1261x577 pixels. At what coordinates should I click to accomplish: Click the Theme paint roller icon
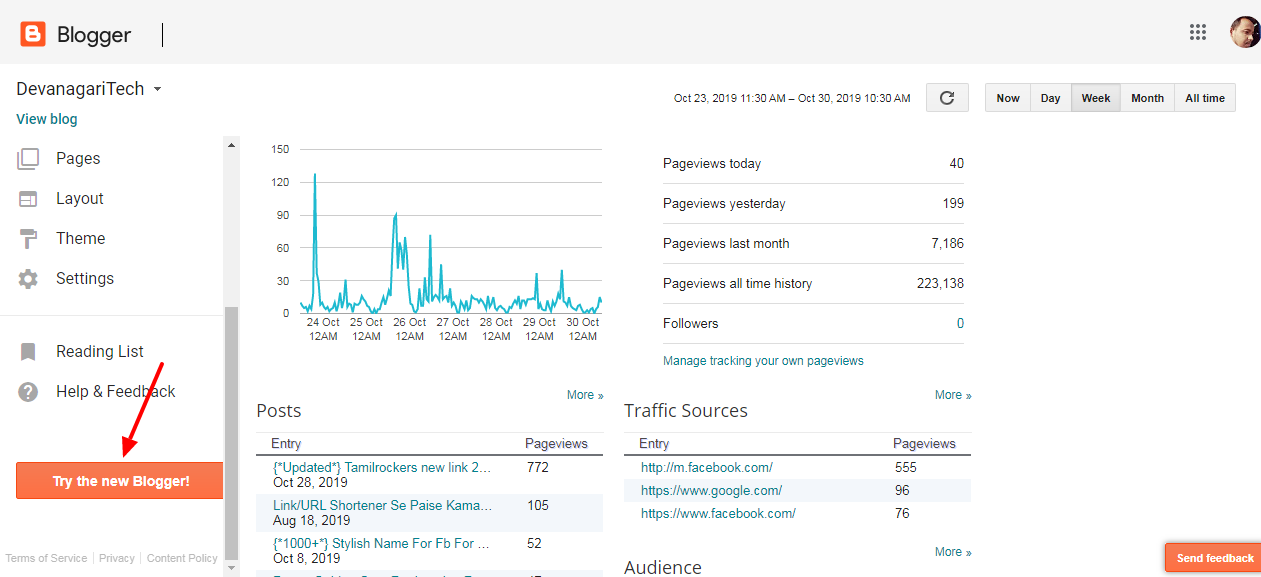click(28, 239)
